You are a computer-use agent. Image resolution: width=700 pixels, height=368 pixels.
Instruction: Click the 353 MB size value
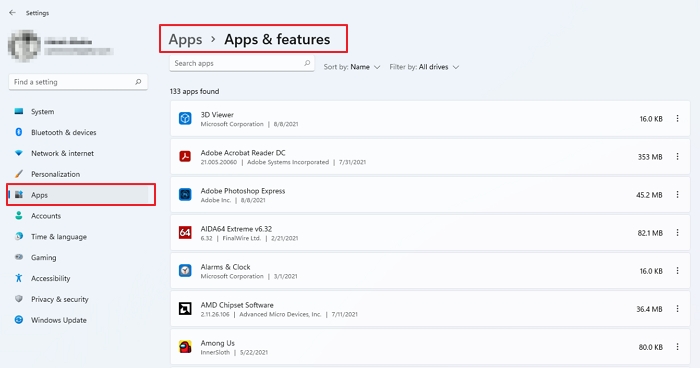click(650, 157)
